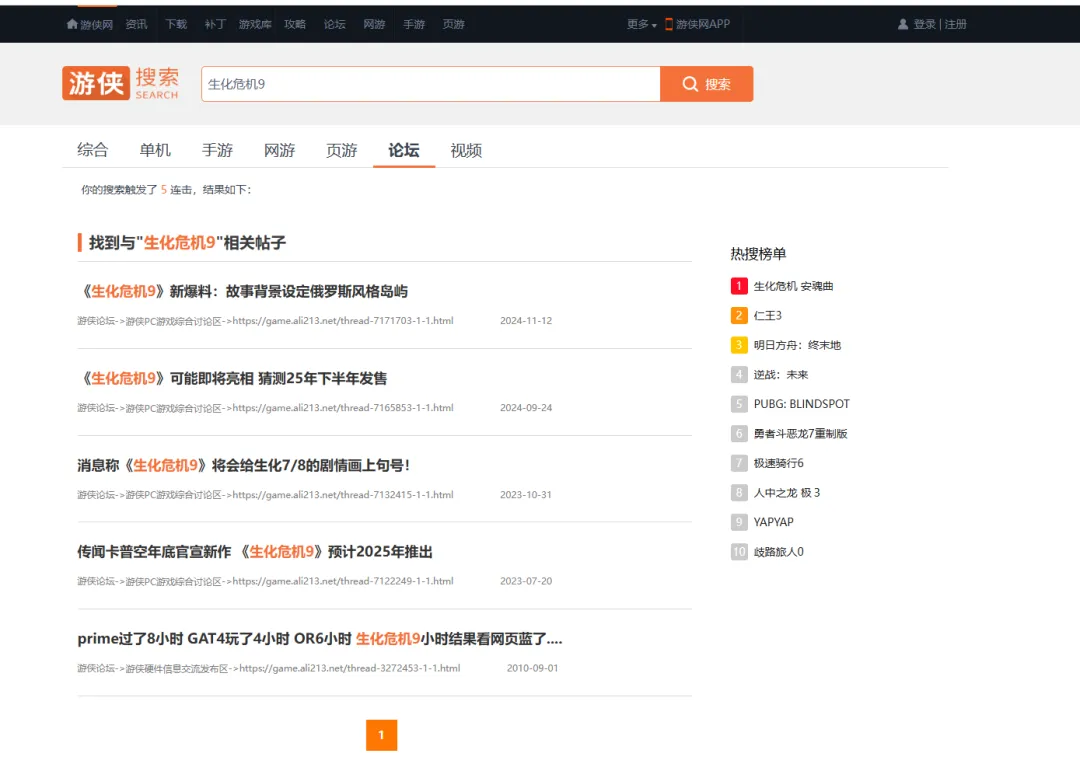The height and width of the screenshot is (757, 1080).
Task: Select the active 论坛 results tab
Action: [404, 150]
